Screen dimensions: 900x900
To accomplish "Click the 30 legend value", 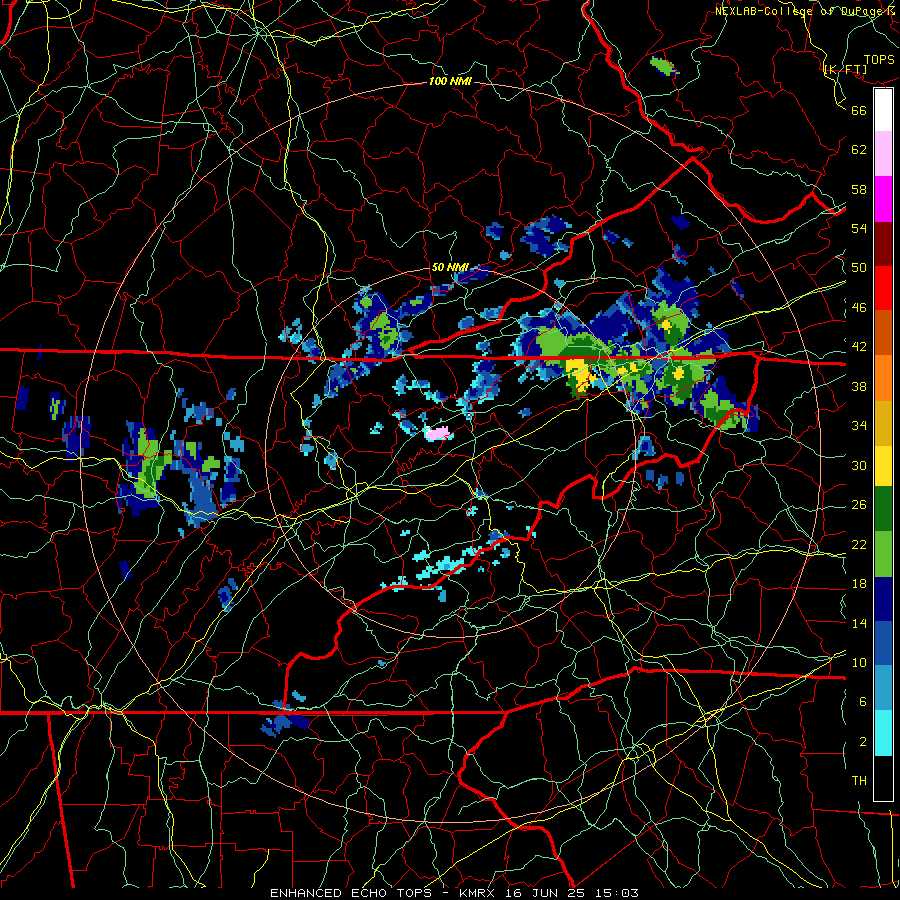I will pos(859,465).
